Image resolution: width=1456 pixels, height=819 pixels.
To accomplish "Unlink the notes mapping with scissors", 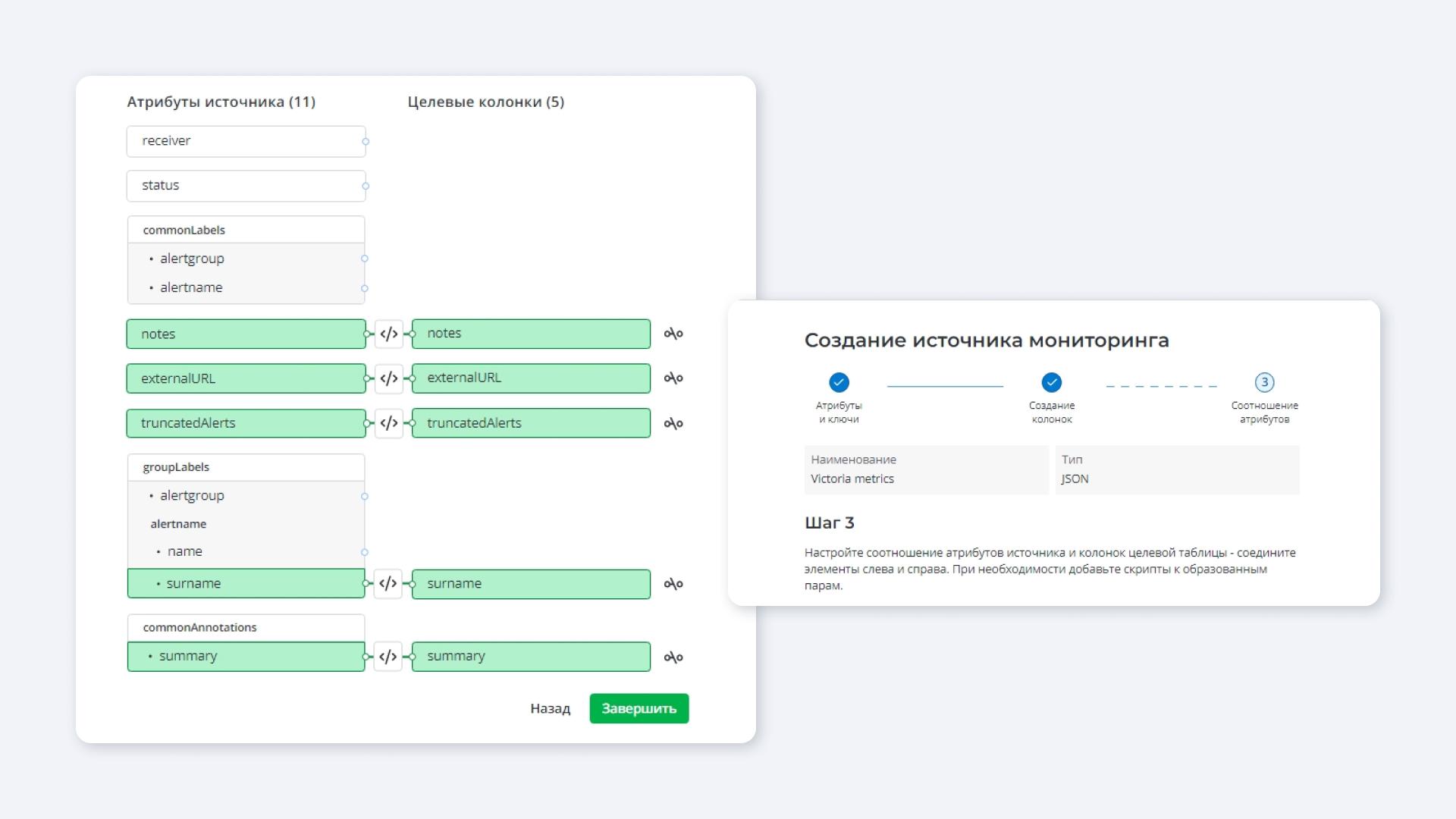I will tap(673, 334).
